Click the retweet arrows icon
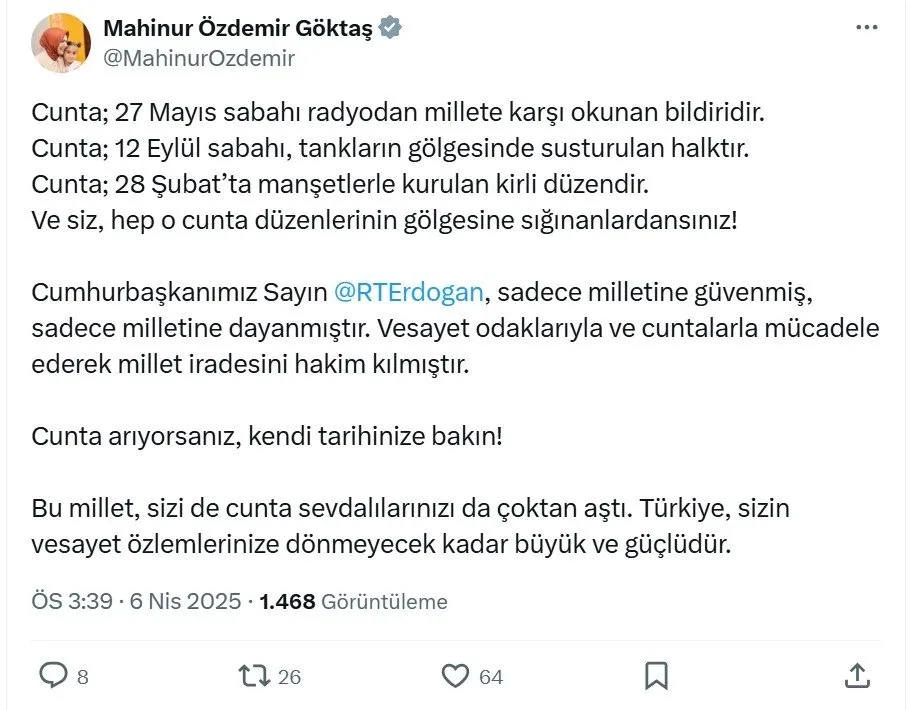 click(255, 676)
